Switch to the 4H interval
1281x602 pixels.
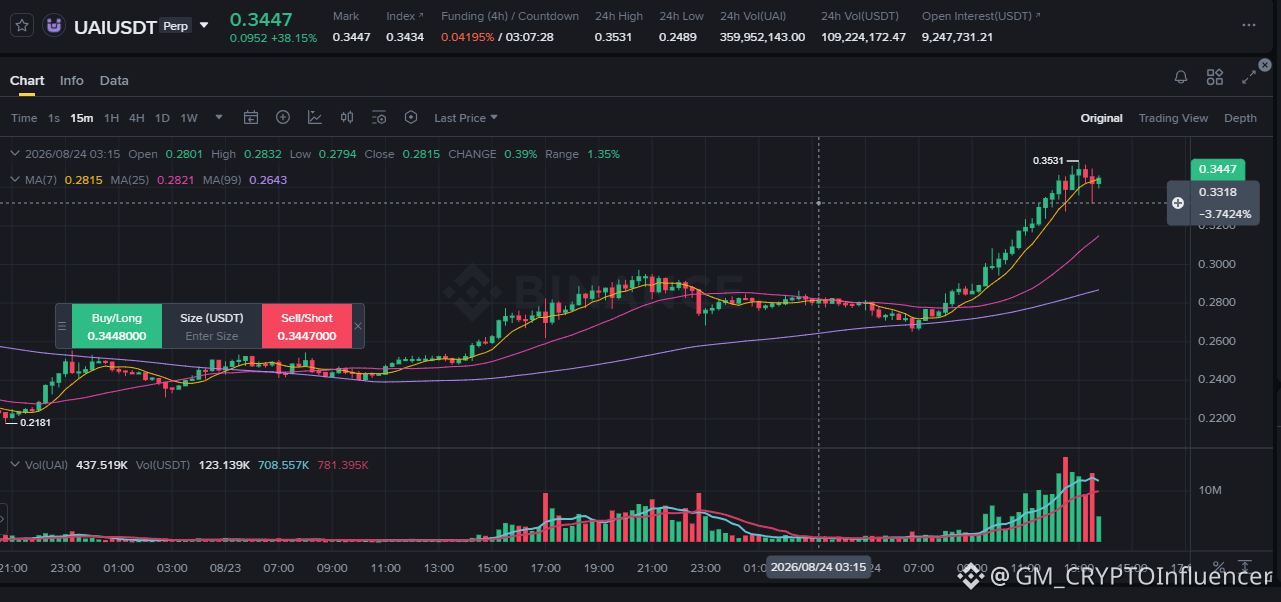137,118
